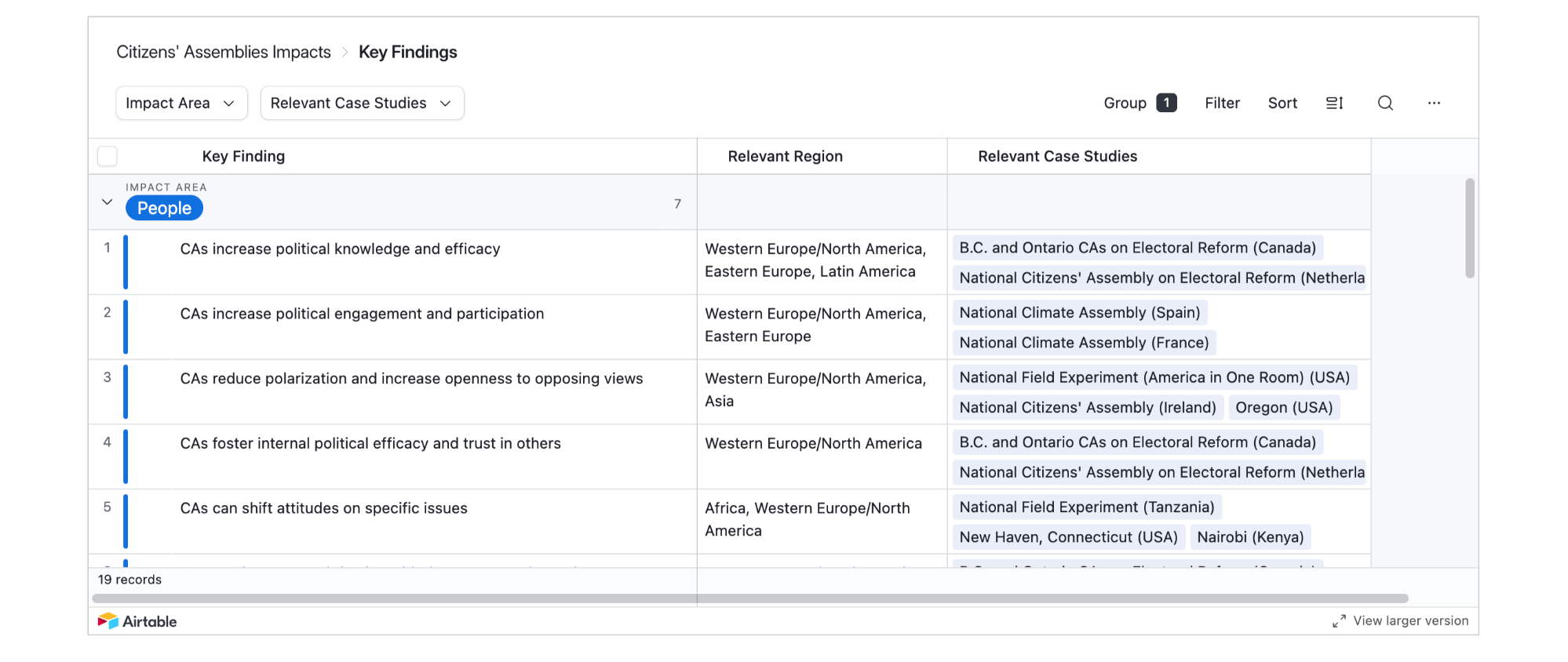Viewport: 1568px width, 662px height.
Task: Collapse the People impact area group
Action: coord(108,202)
